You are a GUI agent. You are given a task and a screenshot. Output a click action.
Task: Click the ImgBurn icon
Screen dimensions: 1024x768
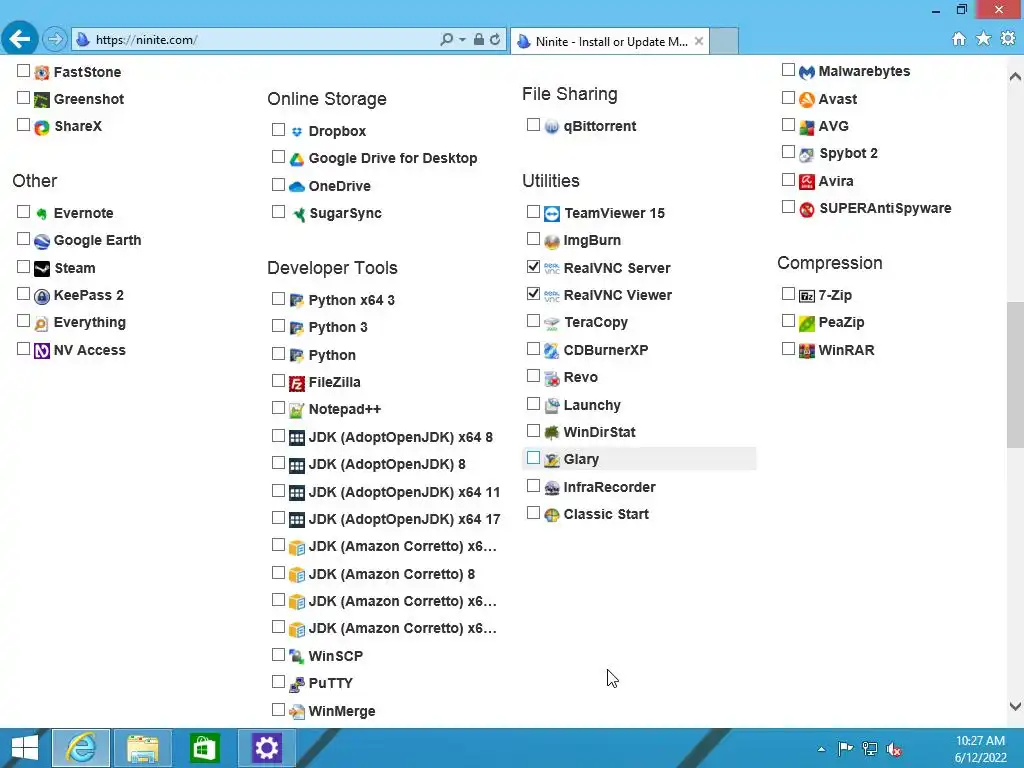(x=552, y=241)
